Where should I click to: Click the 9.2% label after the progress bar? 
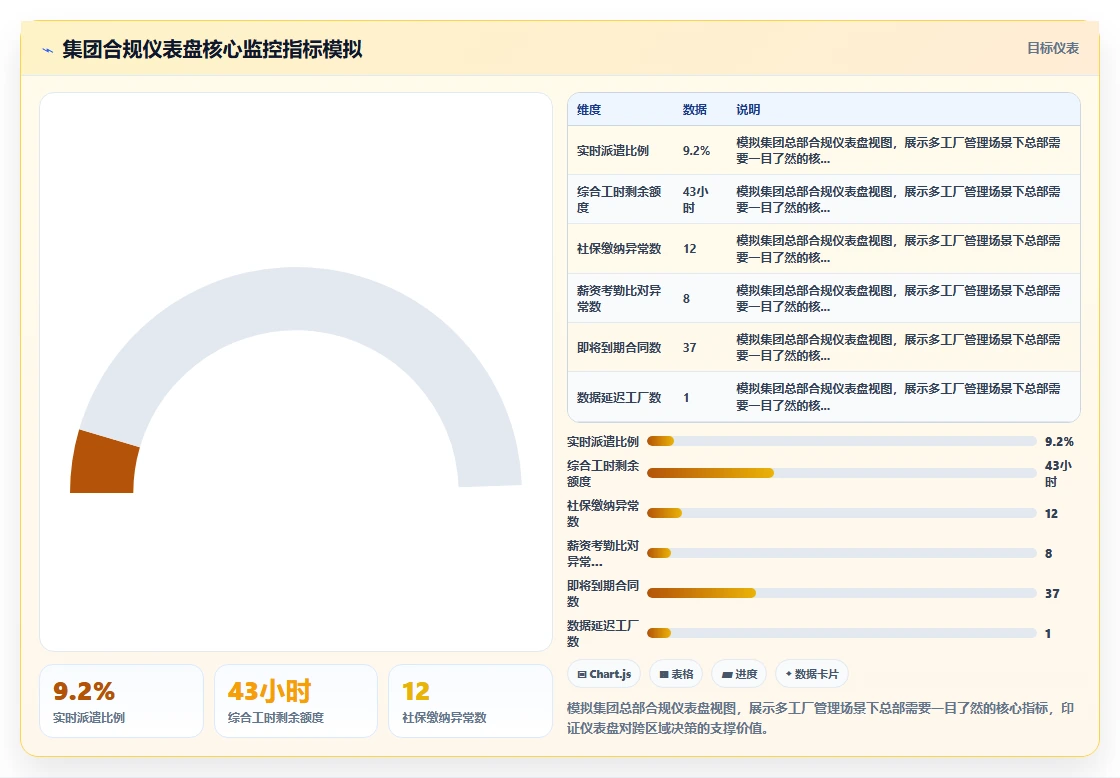(1059, 442)
